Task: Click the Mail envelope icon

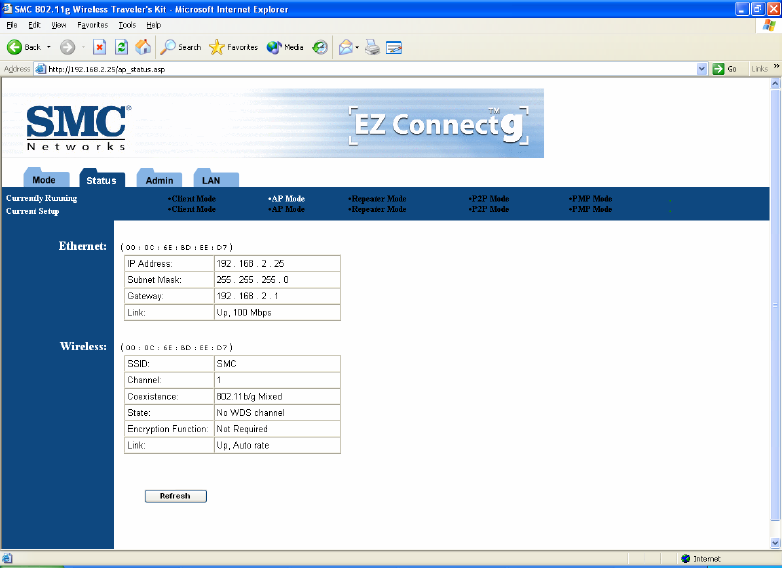Action: tap(346, 47)
